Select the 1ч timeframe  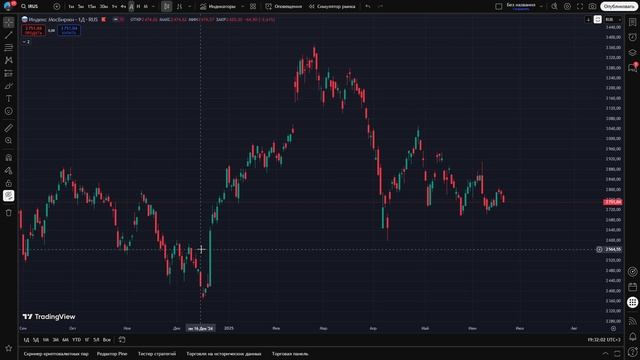click(114, 7)
